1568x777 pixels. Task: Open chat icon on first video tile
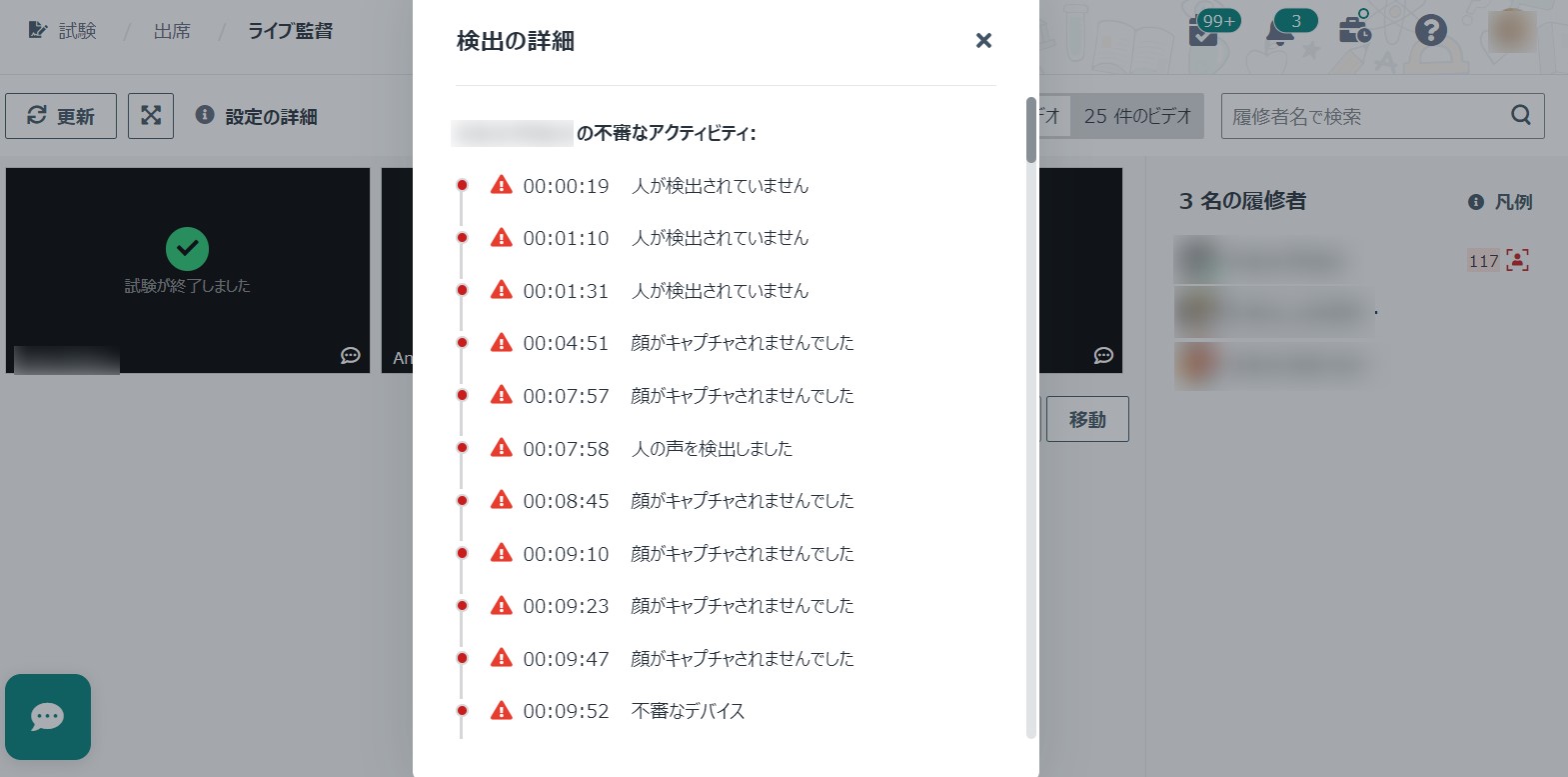(351, 355)
